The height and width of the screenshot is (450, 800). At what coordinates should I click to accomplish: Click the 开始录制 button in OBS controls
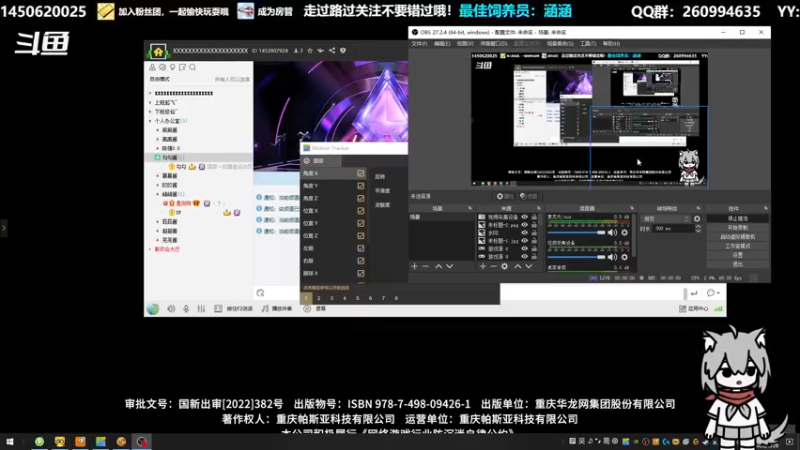point(738,228)
